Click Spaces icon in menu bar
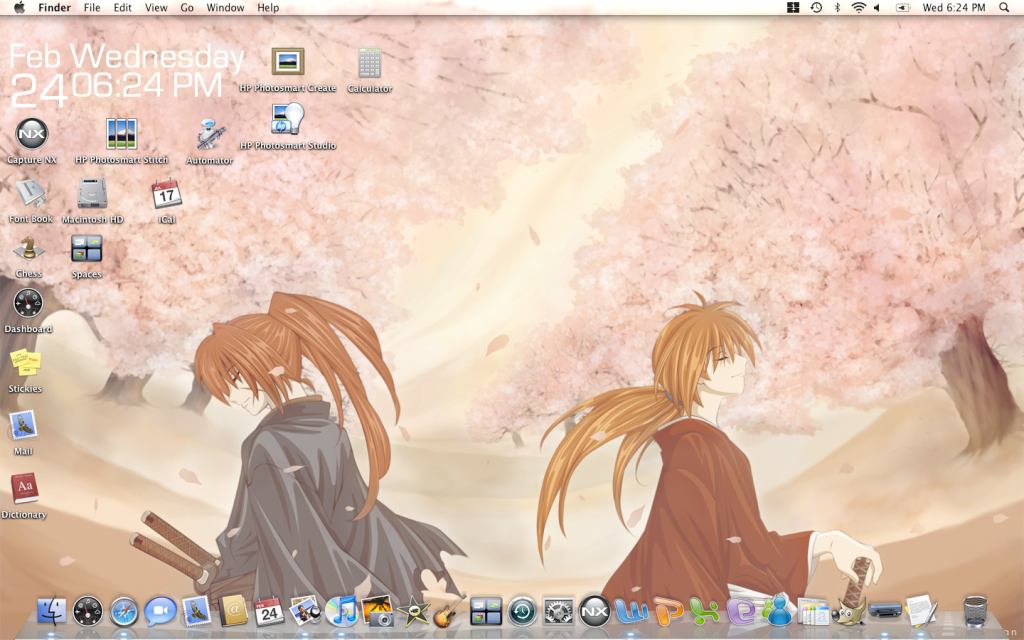The width and height of the screenshot is (1024, 640). pyautogui.click(x=793, y=8)
